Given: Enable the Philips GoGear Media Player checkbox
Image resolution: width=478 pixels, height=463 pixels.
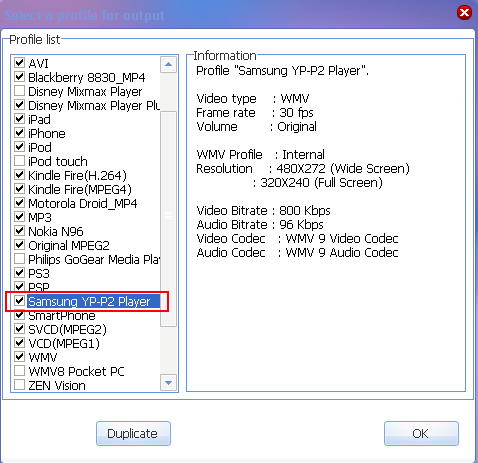Looking at the screenshot, I should (20, 258).
